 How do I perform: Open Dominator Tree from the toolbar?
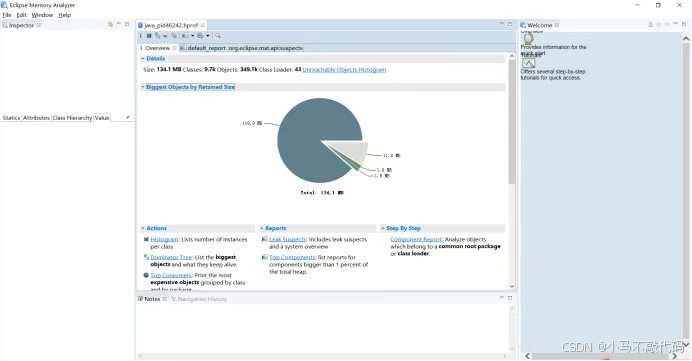click(x=157, y=36)
